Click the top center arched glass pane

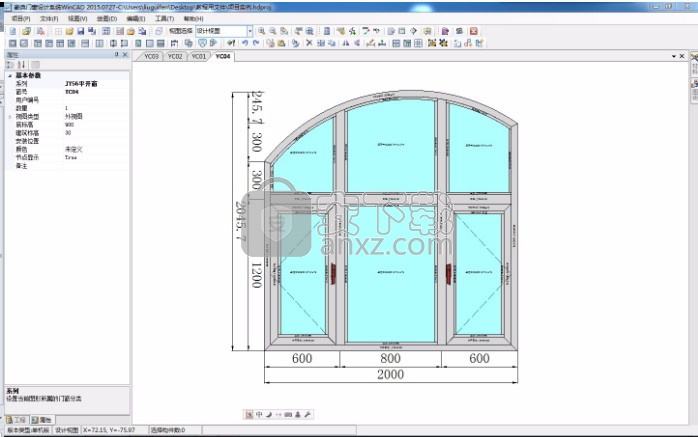click(390, 146)
